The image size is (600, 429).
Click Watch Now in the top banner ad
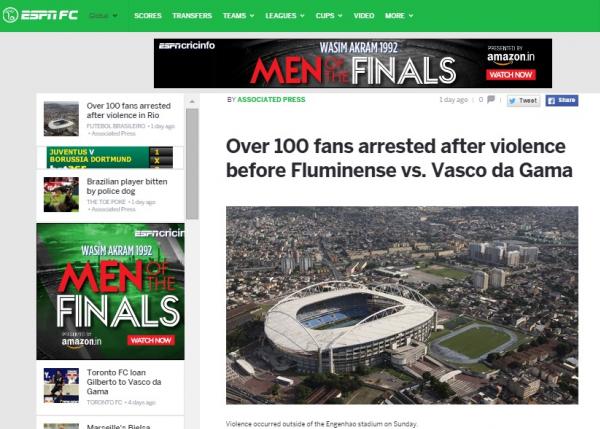(511, 74)
